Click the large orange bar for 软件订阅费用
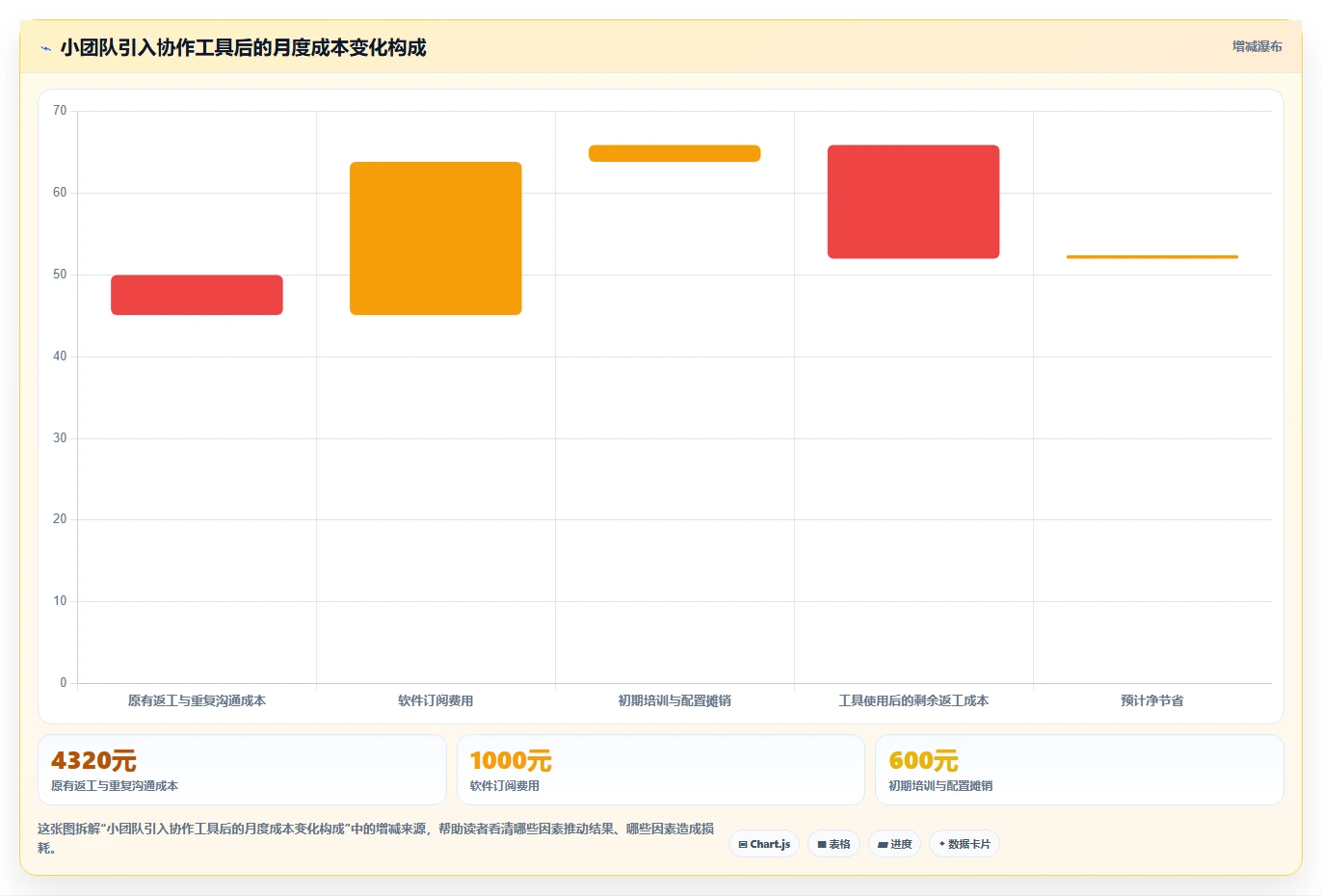This screenshot has height=896, width=1322. tap(436, 238)
